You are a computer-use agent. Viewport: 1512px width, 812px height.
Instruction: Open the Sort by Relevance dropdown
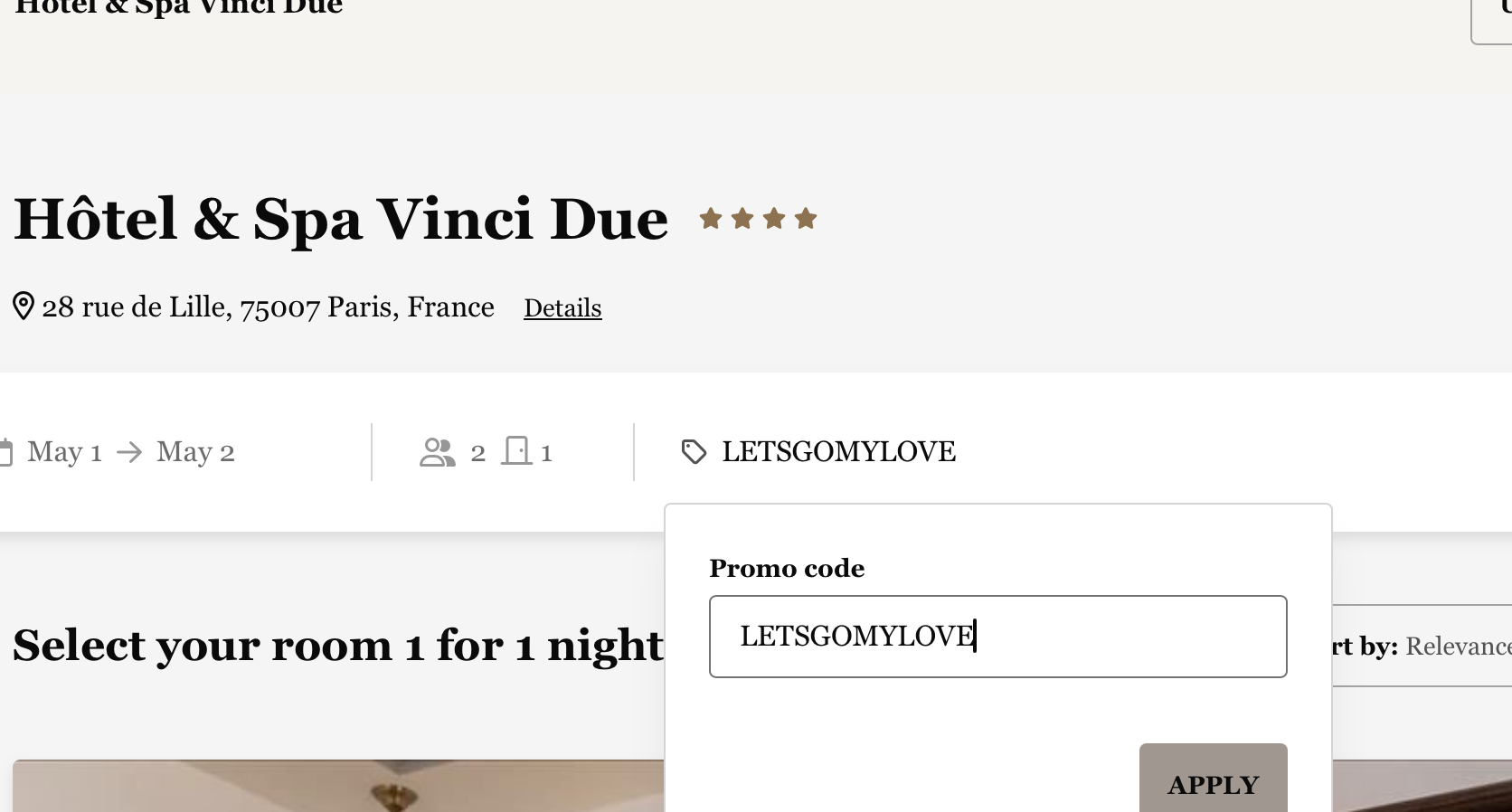1429,646
